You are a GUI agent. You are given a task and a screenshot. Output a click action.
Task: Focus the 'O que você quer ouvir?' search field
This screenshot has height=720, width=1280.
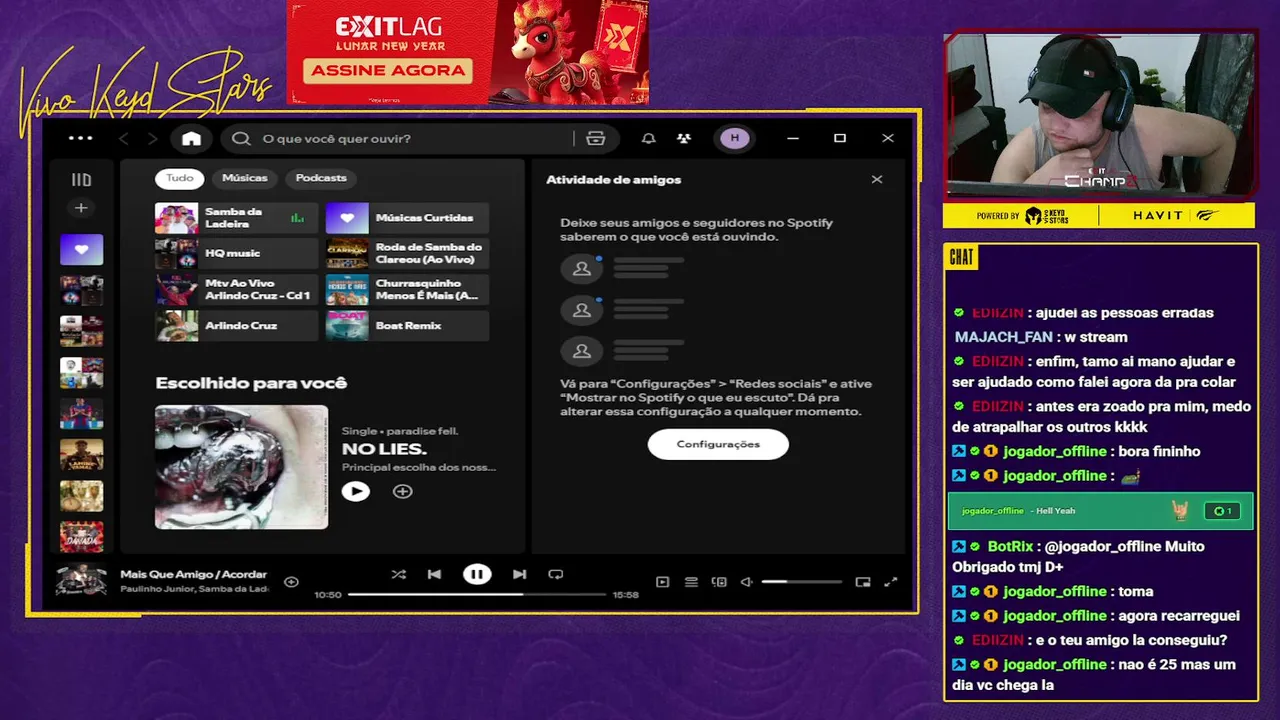[x=400, y=139]
